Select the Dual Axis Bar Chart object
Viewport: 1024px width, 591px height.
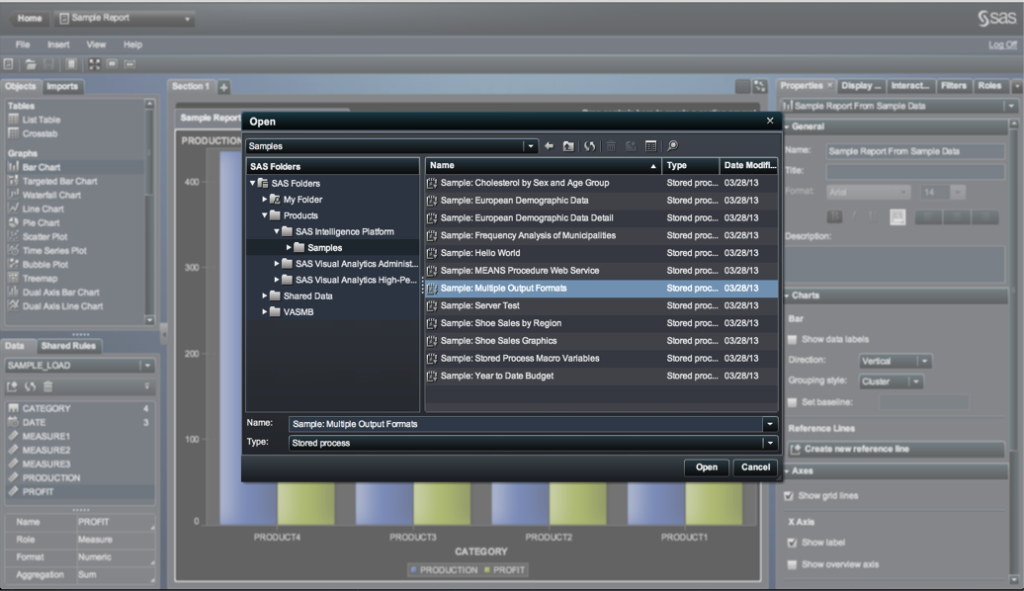pyautogui.click(x=61, y=292)
